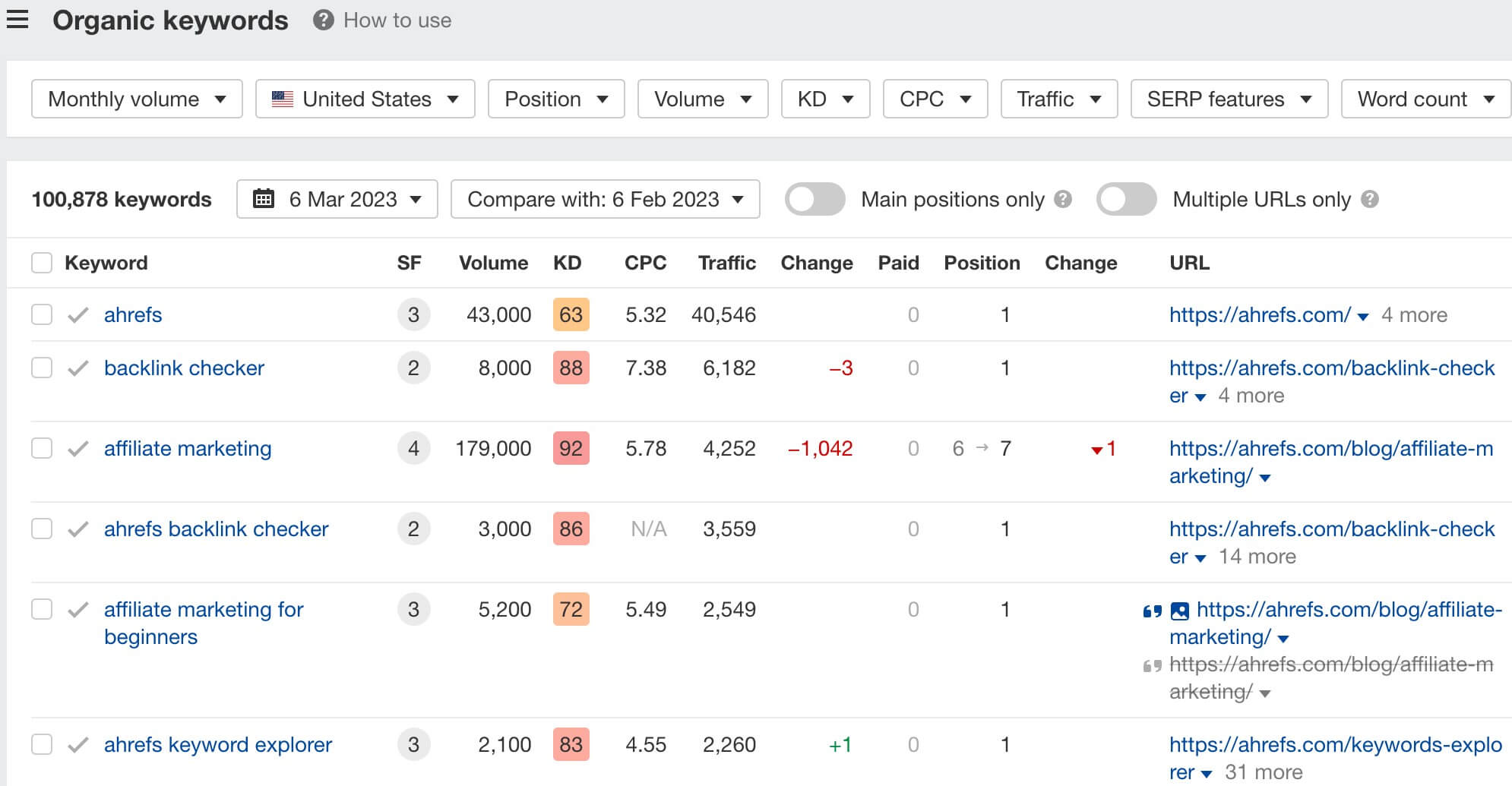Click How to use link
The height and width of the screenshot is (786, 1512).
[x=397, y=21]
